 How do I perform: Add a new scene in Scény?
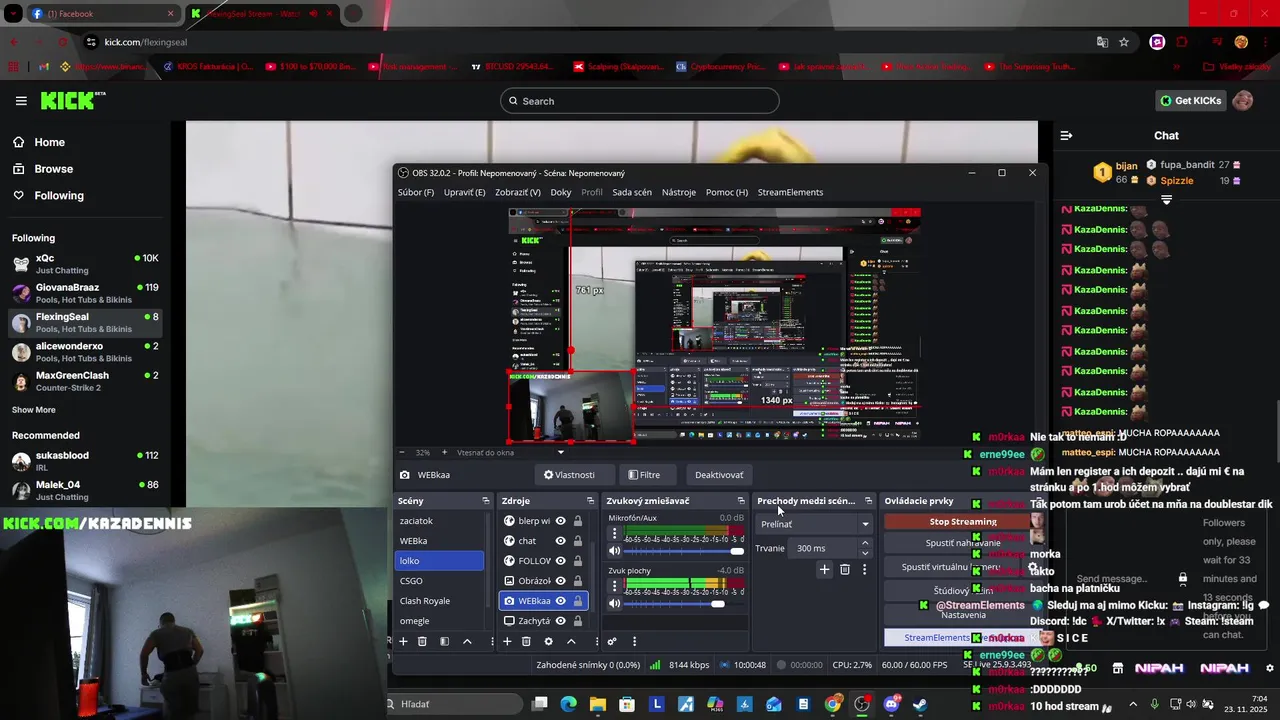tap(403, 641)
